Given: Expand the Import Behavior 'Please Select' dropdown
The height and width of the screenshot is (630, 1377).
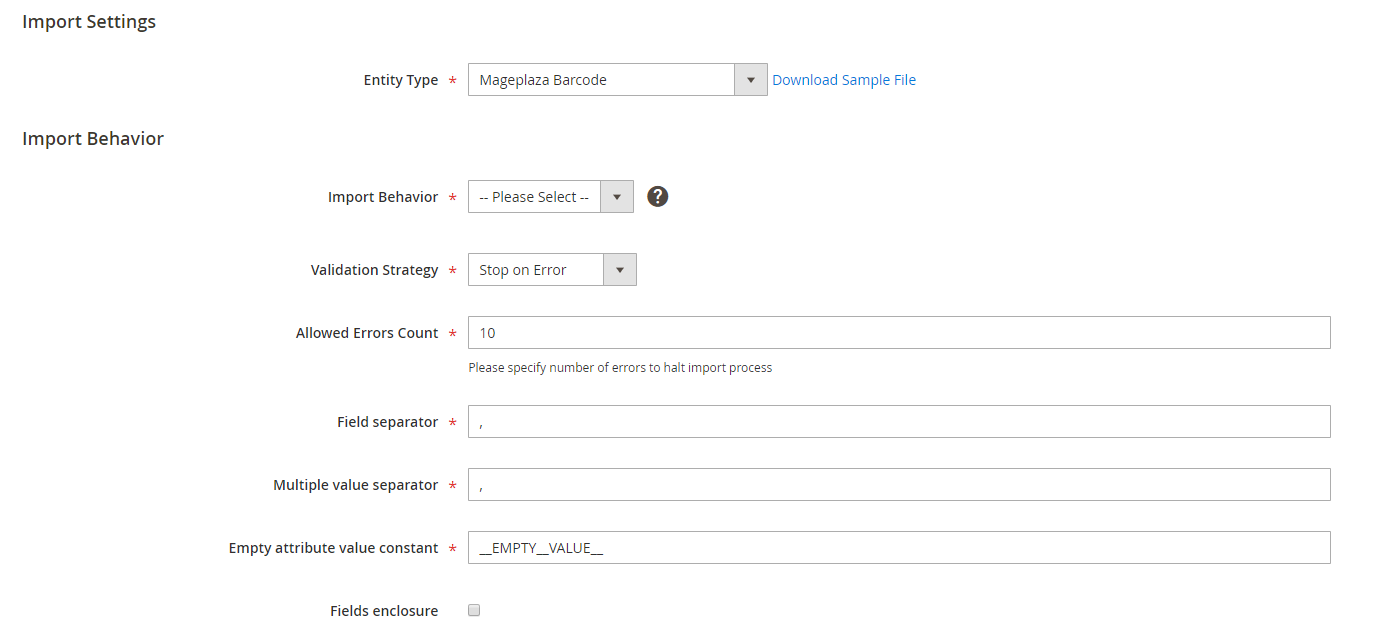Looking at the screenshot, I should pyautogui.click(x=550, y=197).
